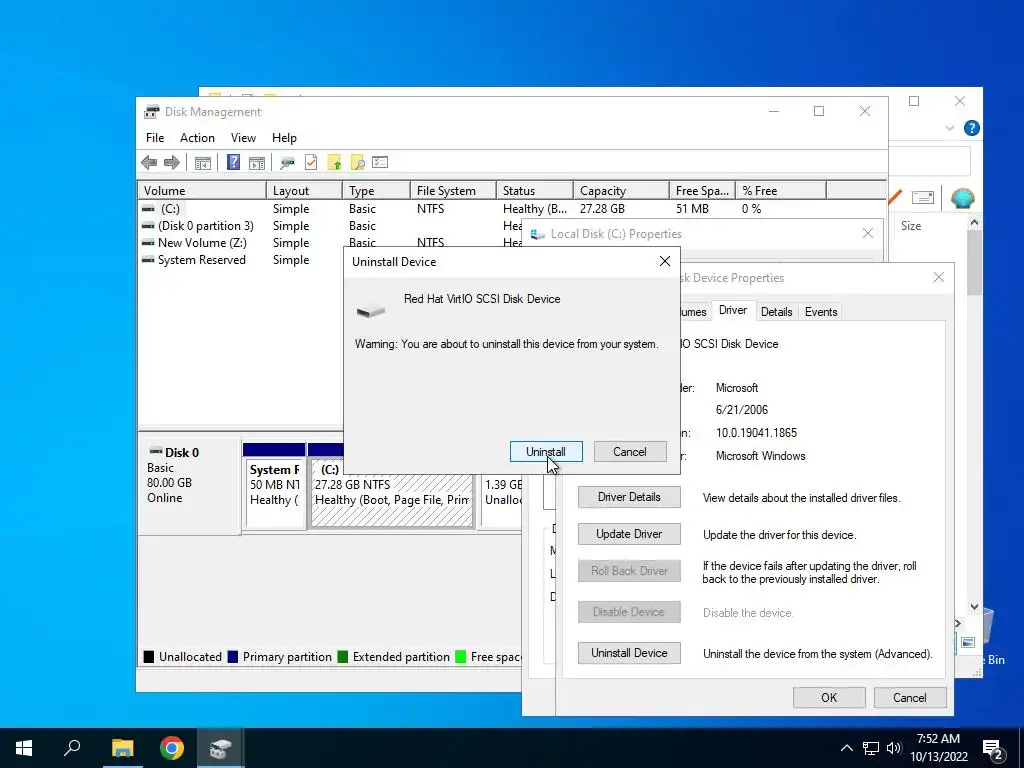Open File Explorer from the taskbar
The height and width of the screenshot is (768, 1024).
122,748
